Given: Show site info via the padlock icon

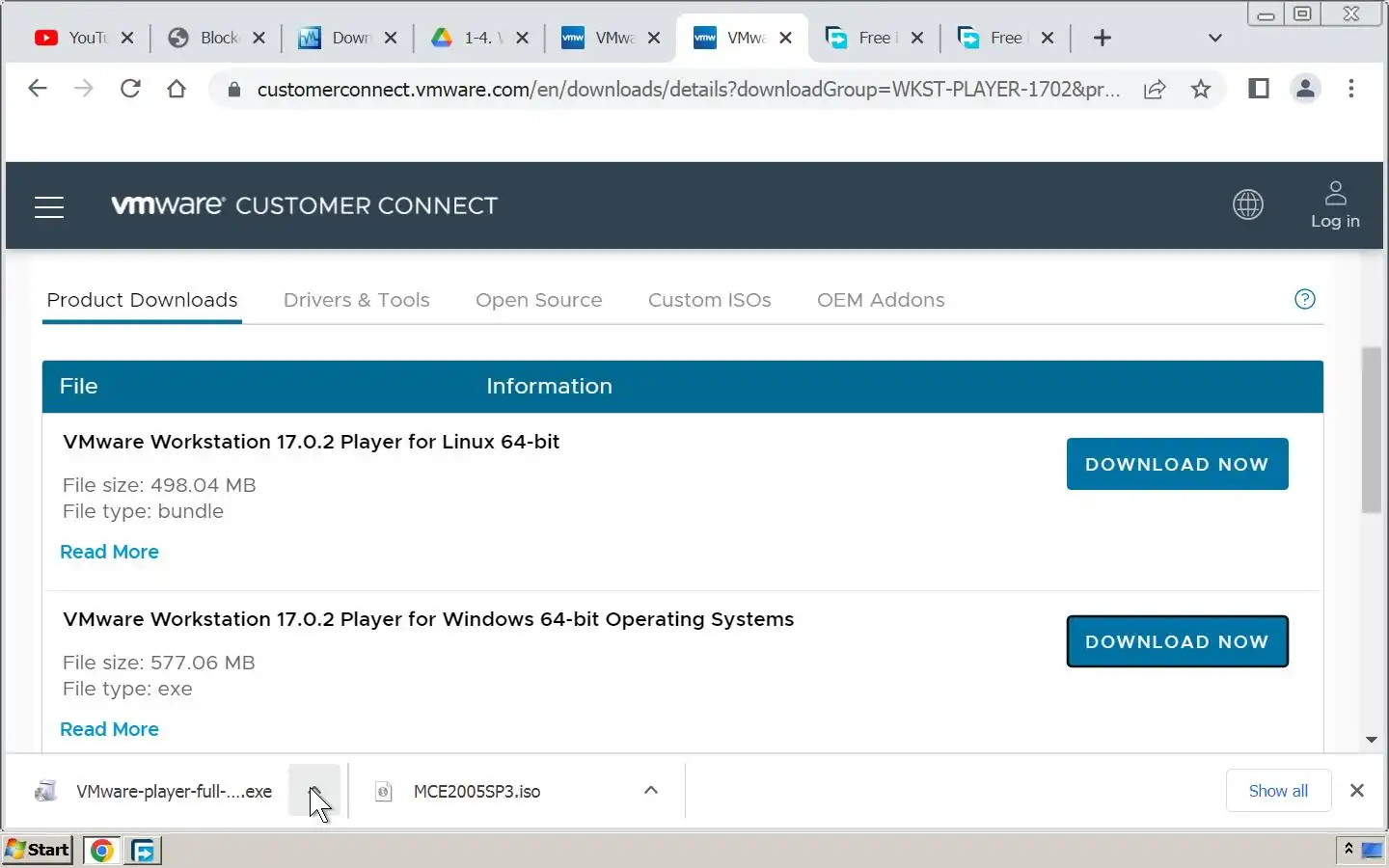Looking at the screenshot, I should 232,90.
